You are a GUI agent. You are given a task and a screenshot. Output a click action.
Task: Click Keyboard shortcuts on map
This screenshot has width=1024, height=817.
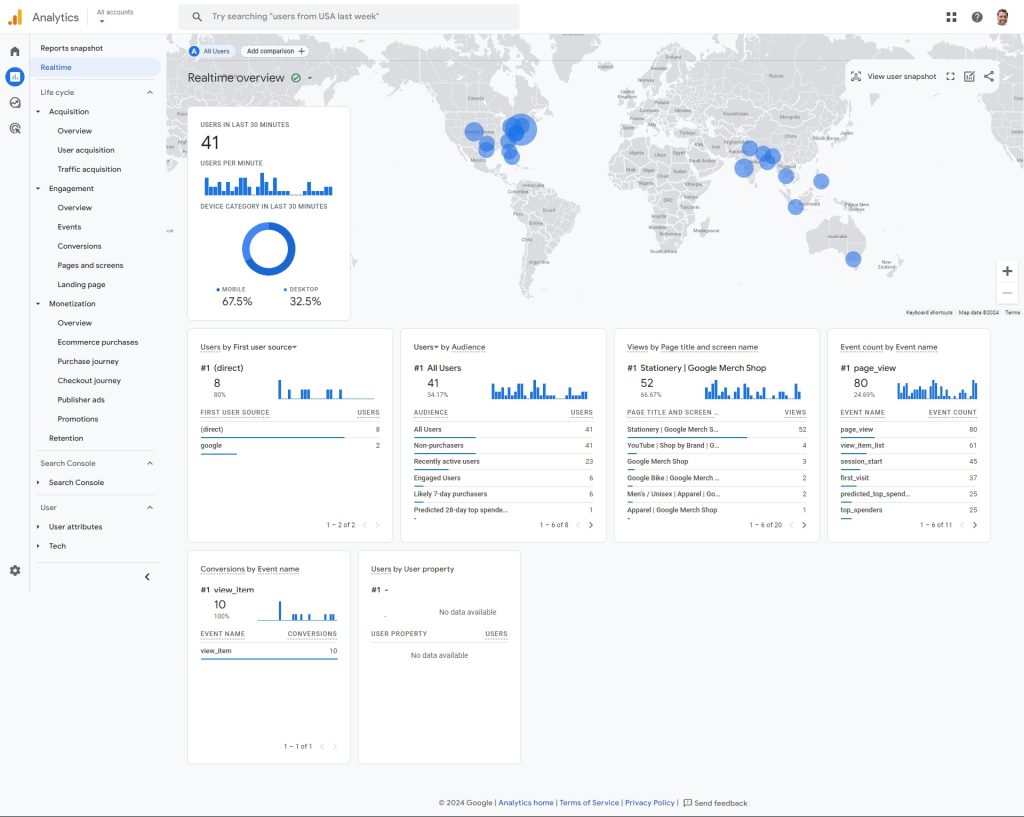(x=929, y=313)
